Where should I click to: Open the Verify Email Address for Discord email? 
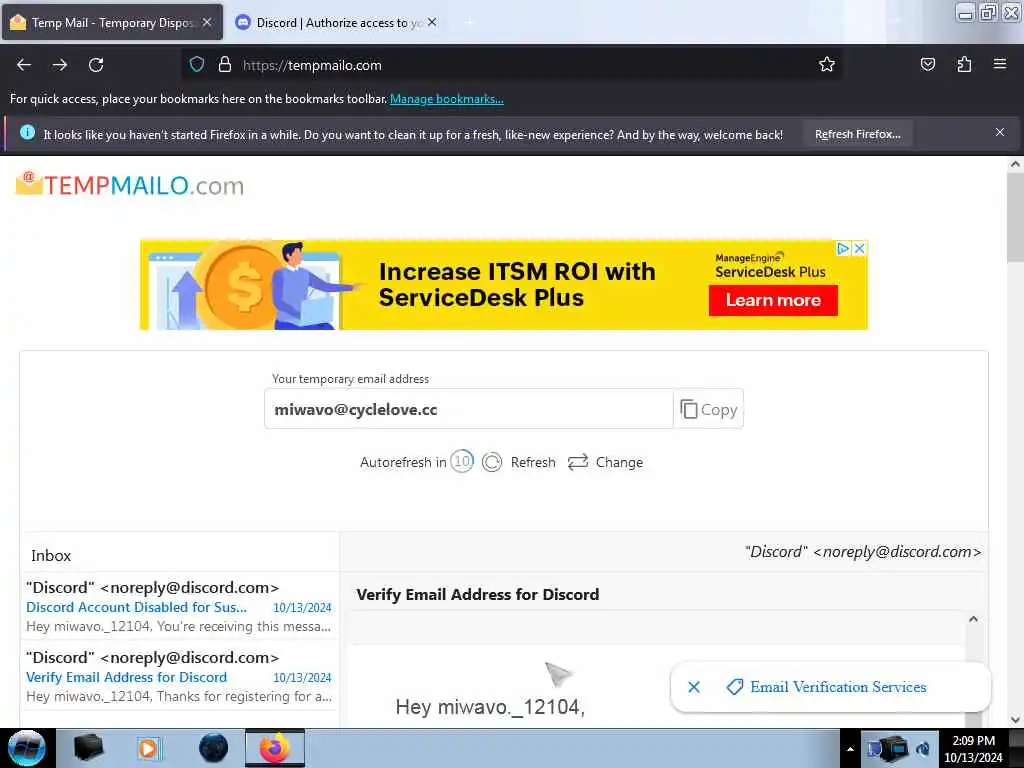179,677
